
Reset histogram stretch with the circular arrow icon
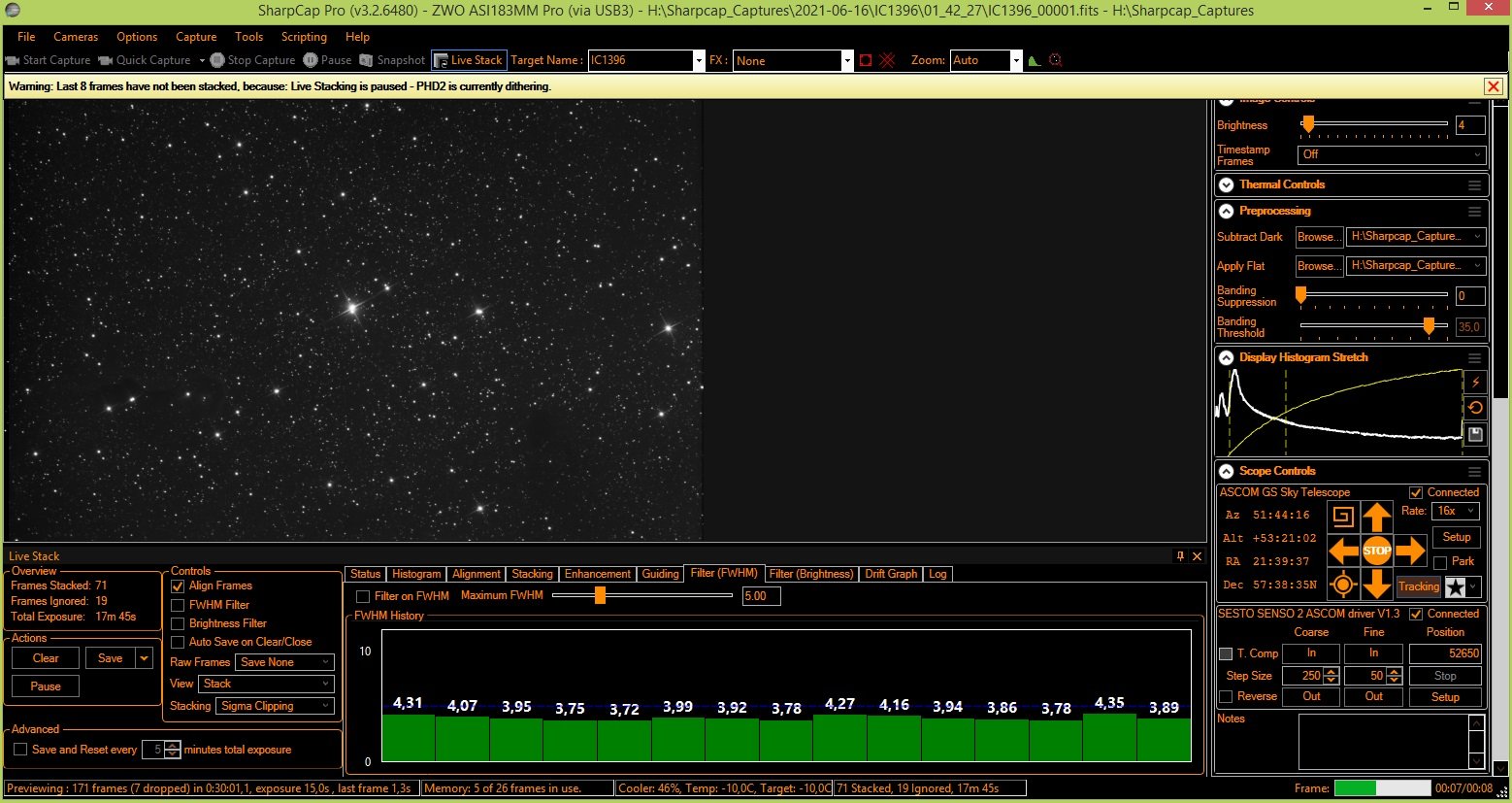click(x=1475, y=408)
